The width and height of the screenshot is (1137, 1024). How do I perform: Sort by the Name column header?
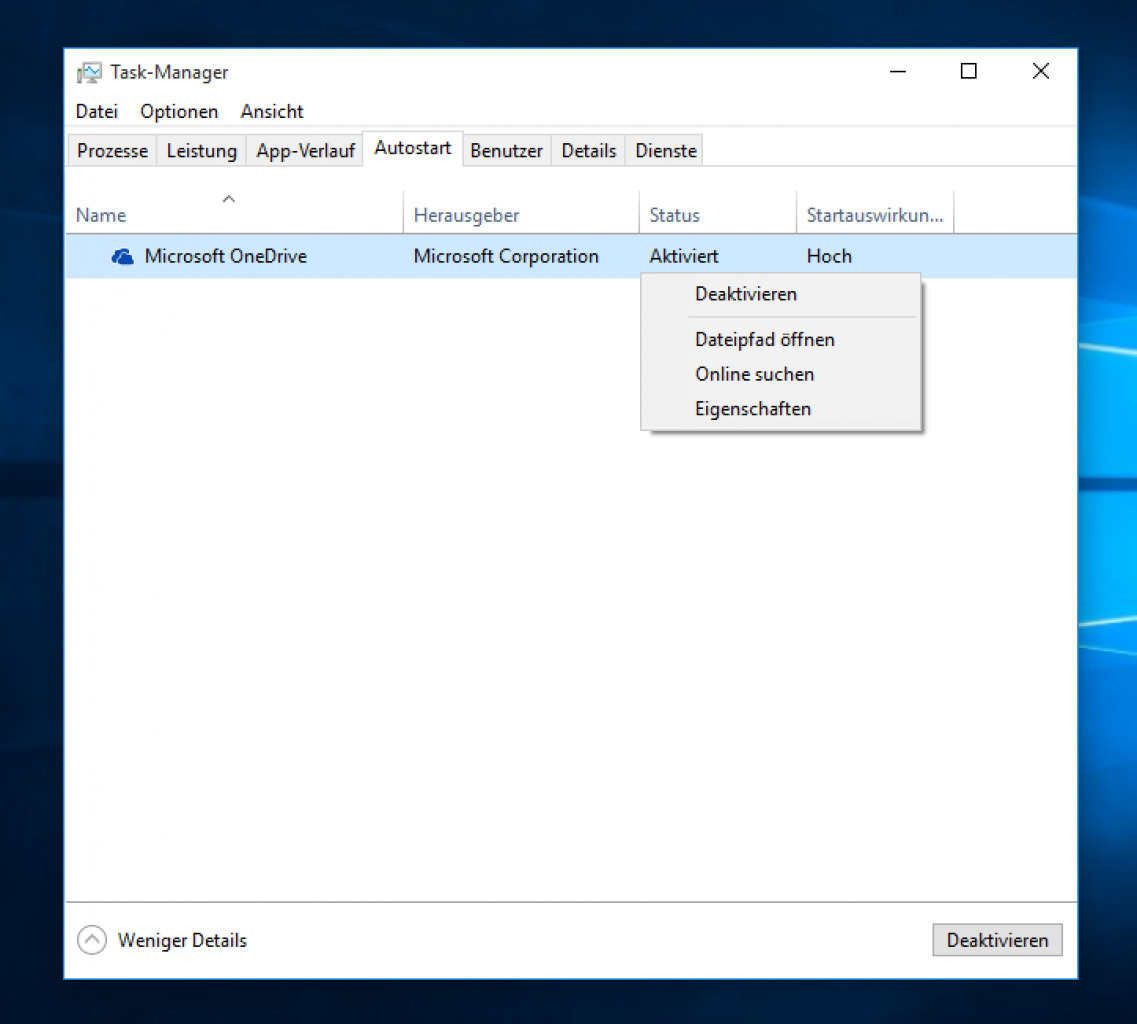234,212
